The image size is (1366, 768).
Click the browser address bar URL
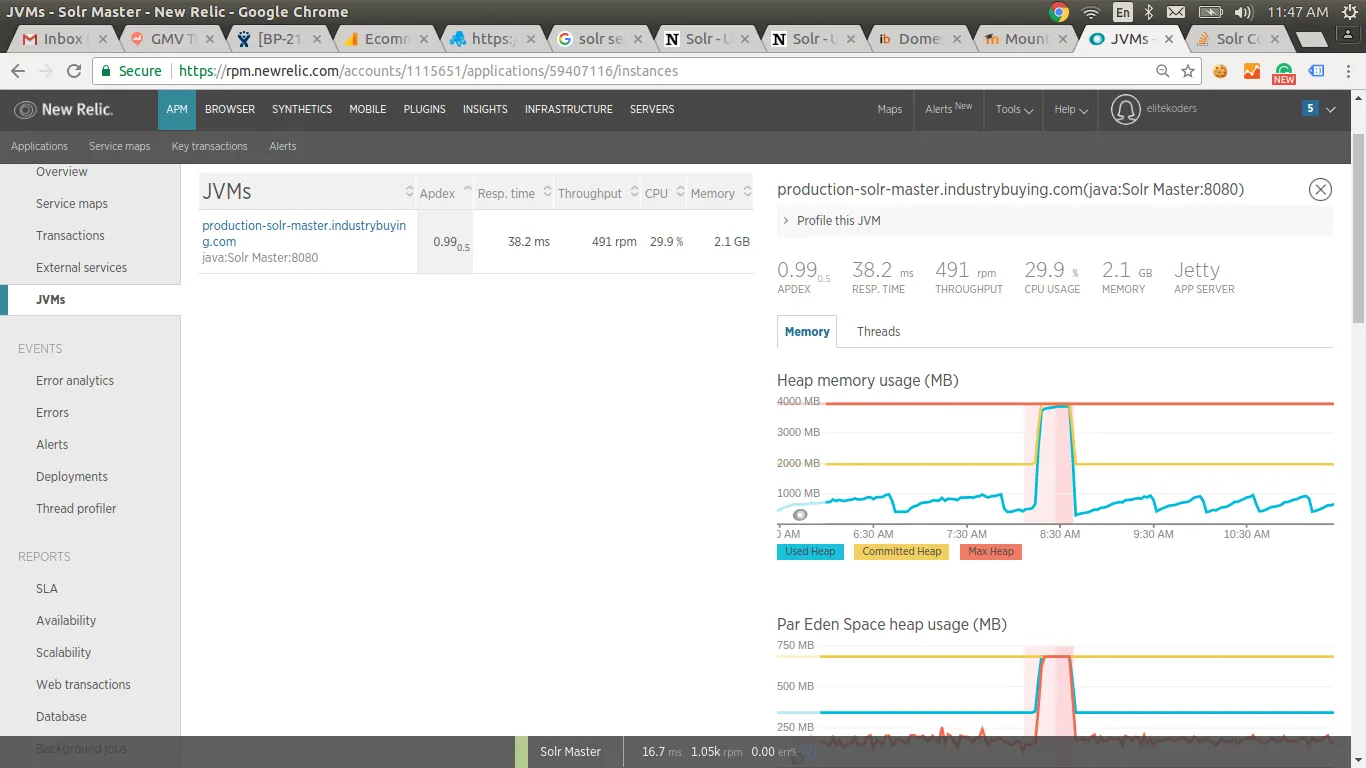[x=429, y=71]
